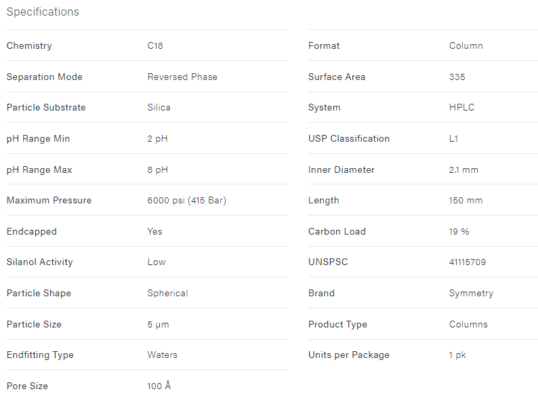Click the Spherical particle shape value
Image resolution: width=538 pixels, height=400 pixels.
tap(168, 293)
